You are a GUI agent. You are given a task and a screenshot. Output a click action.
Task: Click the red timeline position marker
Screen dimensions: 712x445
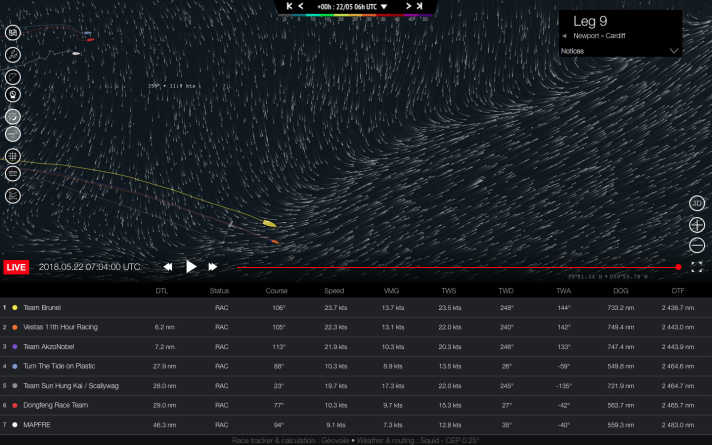click(678, 267)
